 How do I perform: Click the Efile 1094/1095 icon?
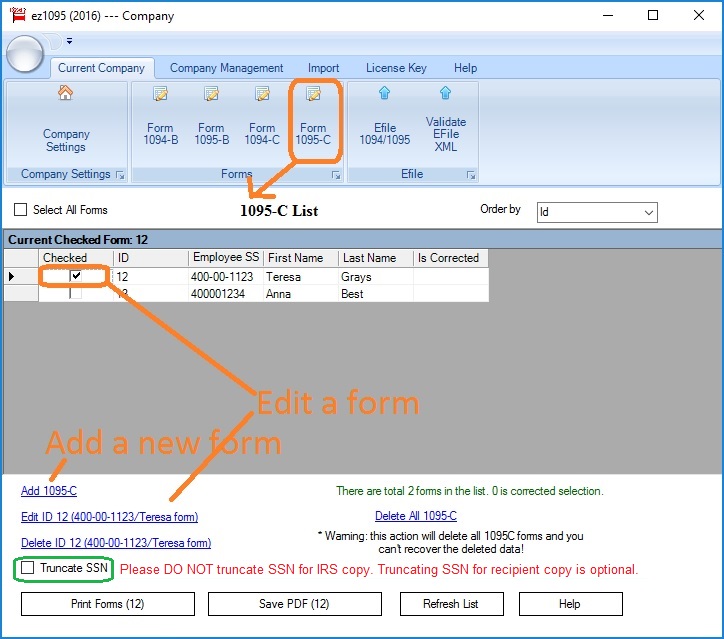coord(385,94)
